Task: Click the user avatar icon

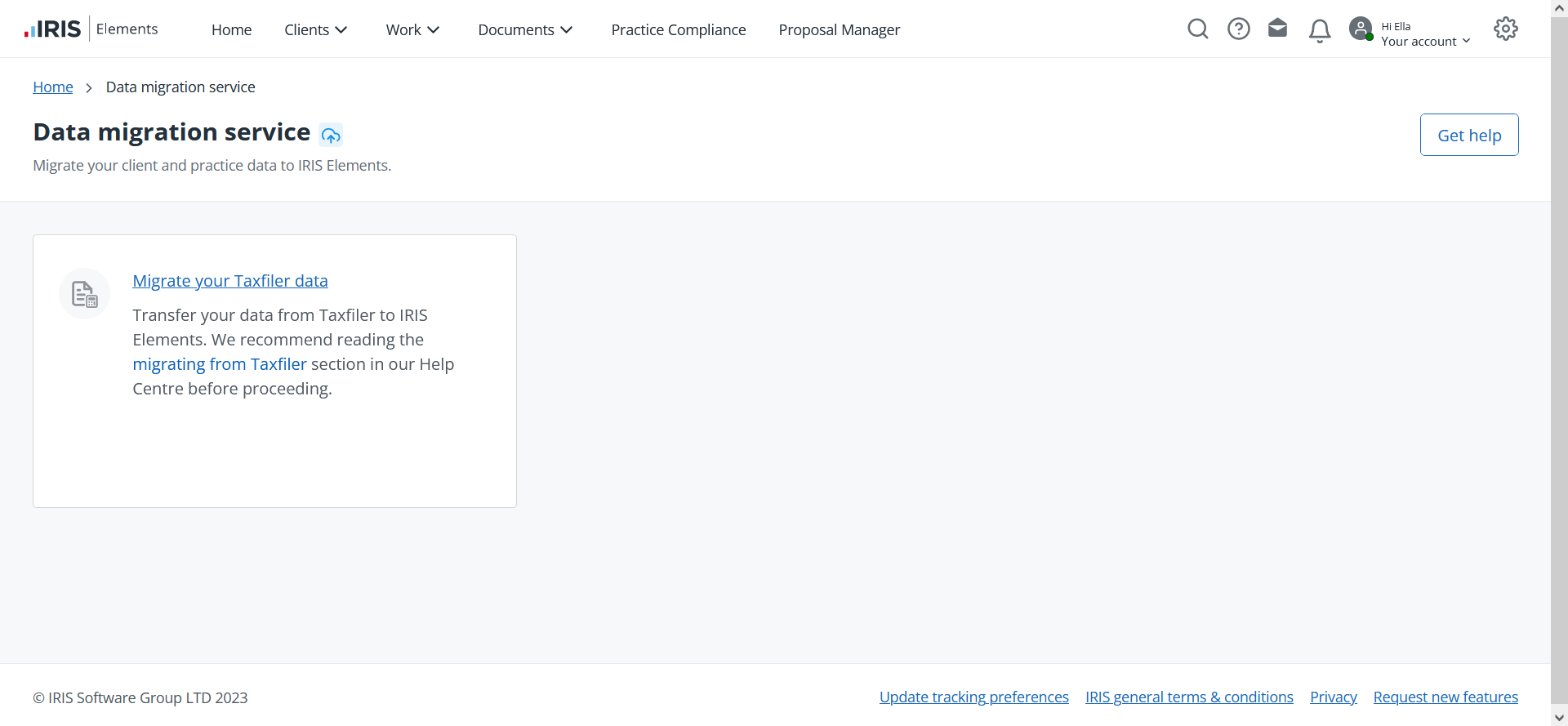Action: (1361, 29)
